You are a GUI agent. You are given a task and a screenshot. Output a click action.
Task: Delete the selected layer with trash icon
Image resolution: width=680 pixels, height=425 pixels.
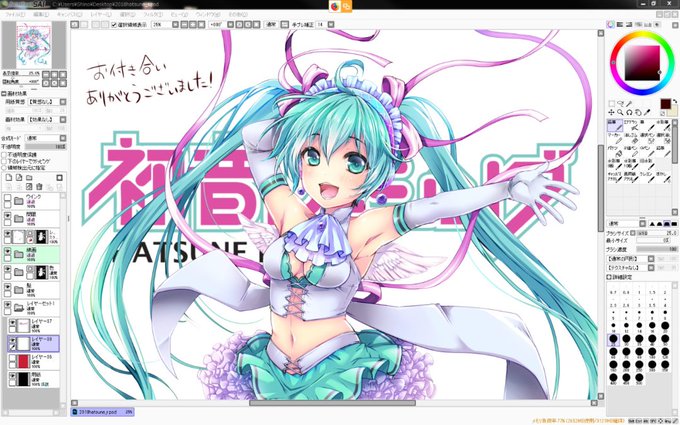point(39,186)
